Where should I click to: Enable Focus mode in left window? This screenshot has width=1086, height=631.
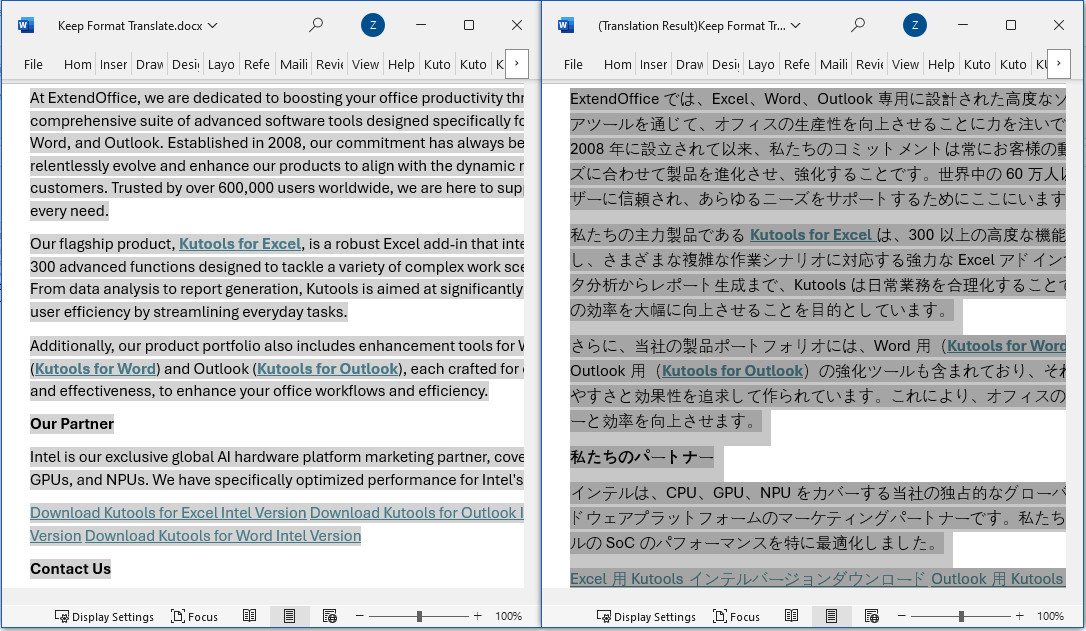[195, 616]
